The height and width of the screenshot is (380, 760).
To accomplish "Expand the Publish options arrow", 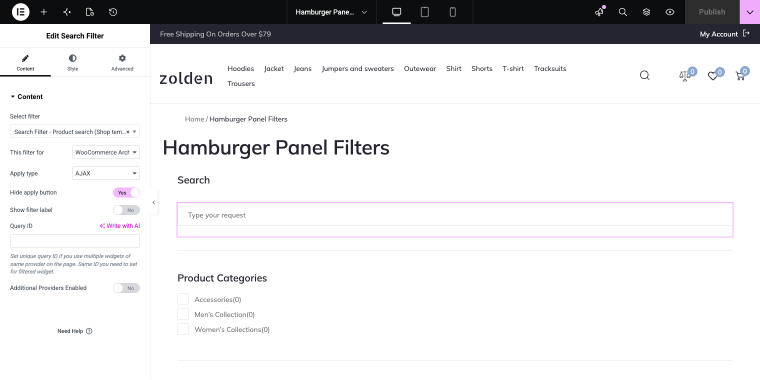I will click(750, 12).
